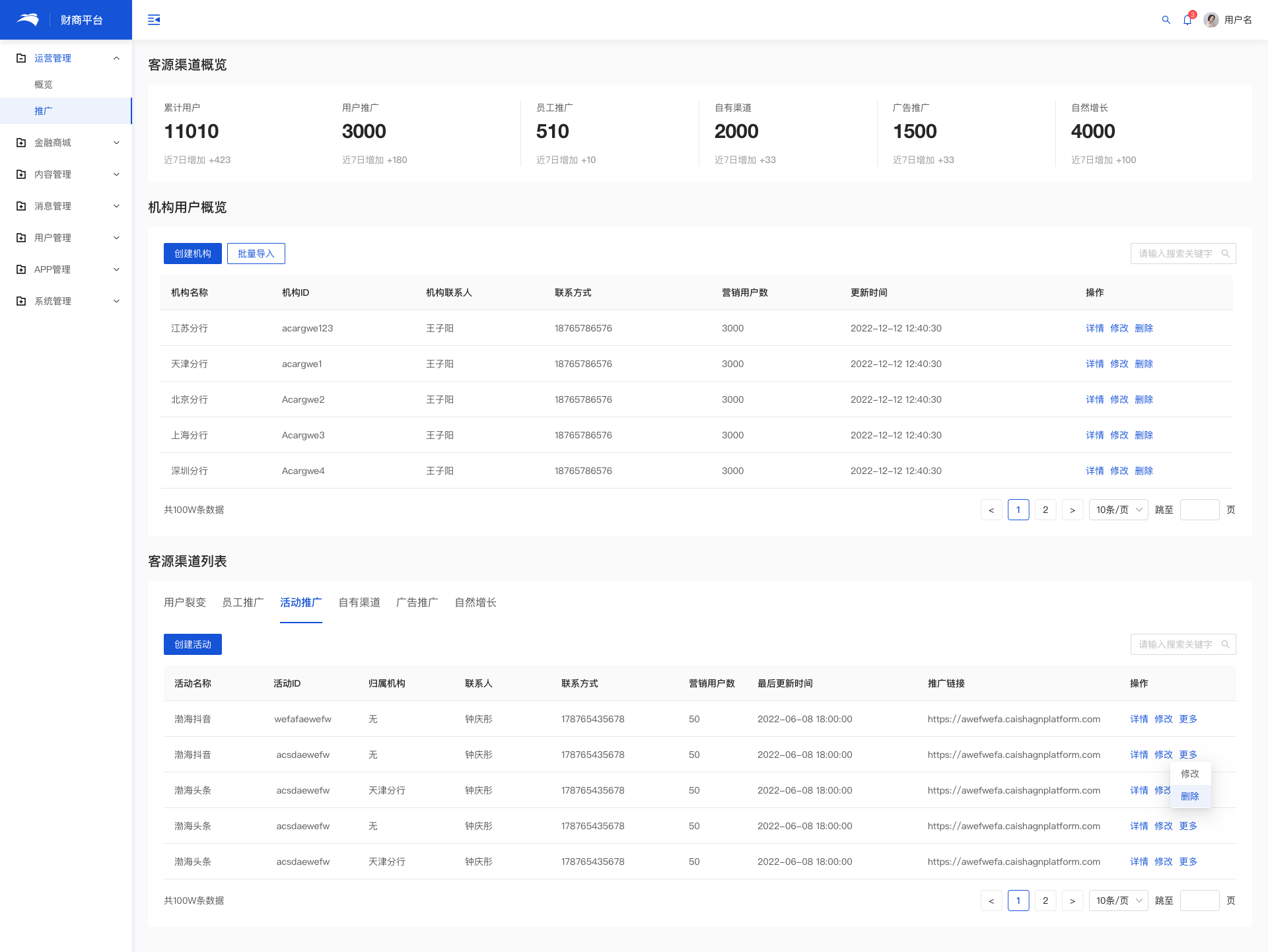Click 修改 for 天津分行
Viewport: 1268px width, 952px height.
coord(1119,364)
